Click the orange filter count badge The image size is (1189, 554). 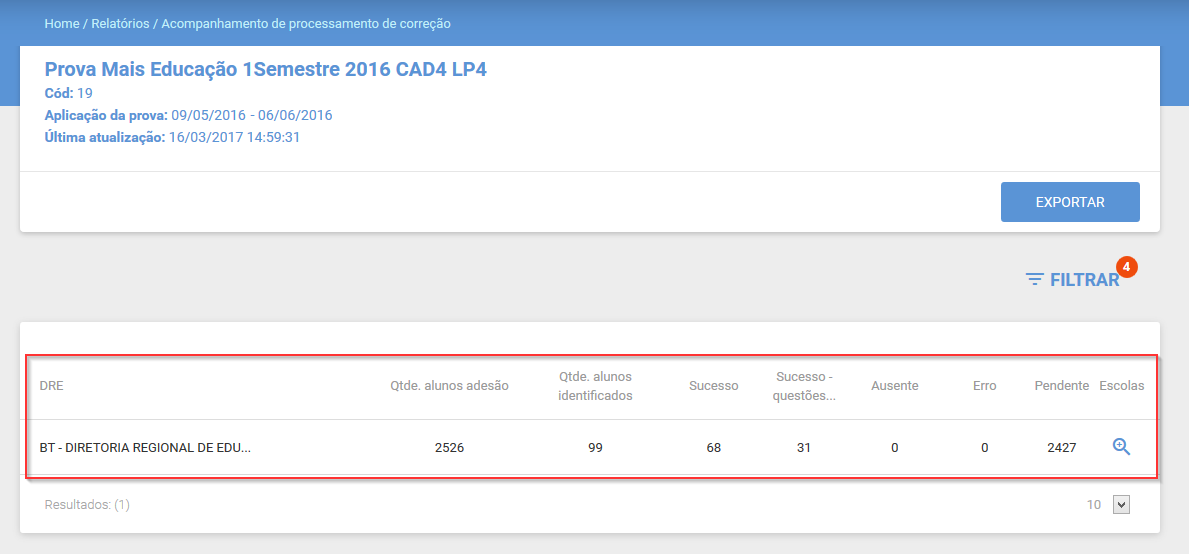pos(1127,267)
